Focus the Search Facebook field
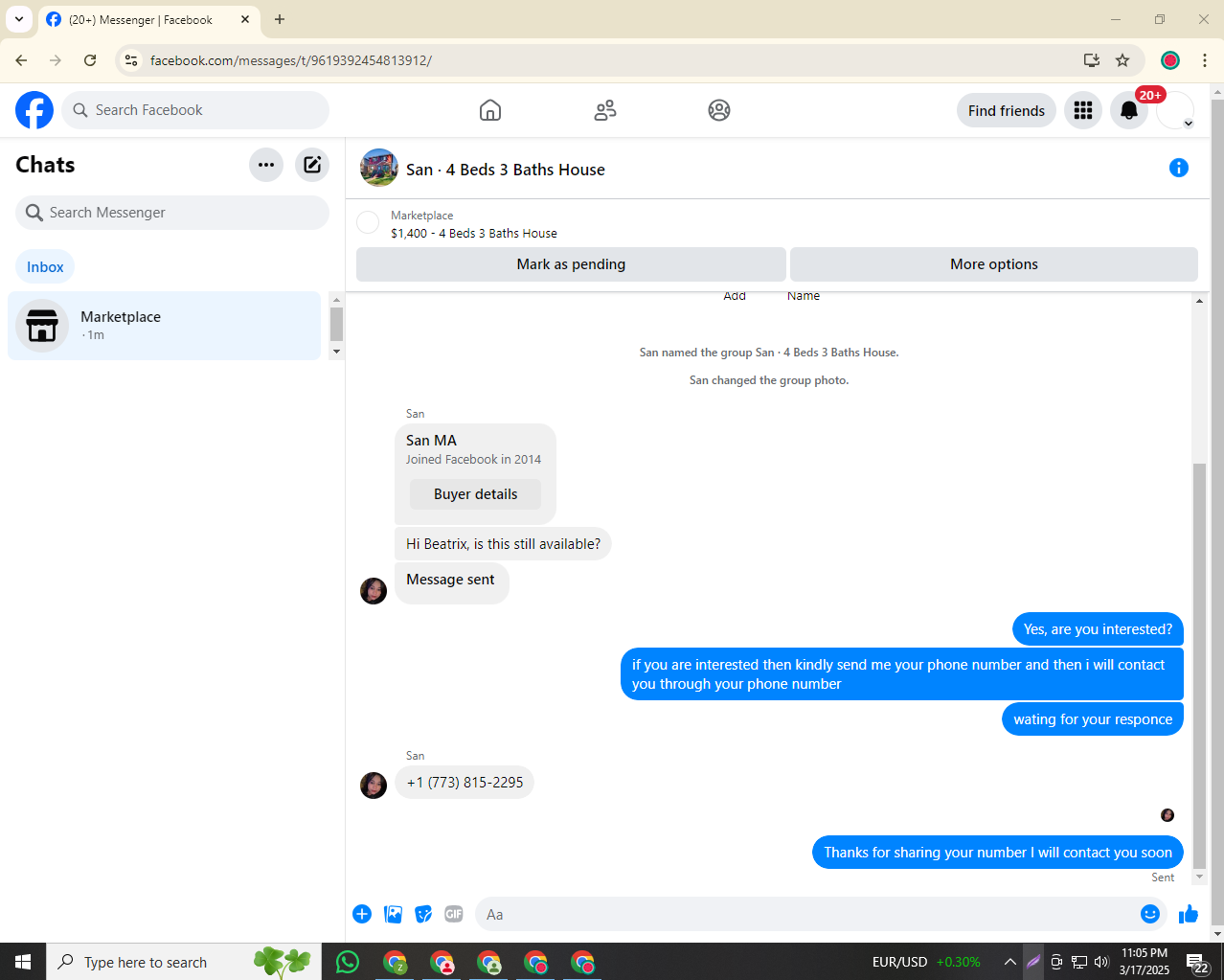 195,110
